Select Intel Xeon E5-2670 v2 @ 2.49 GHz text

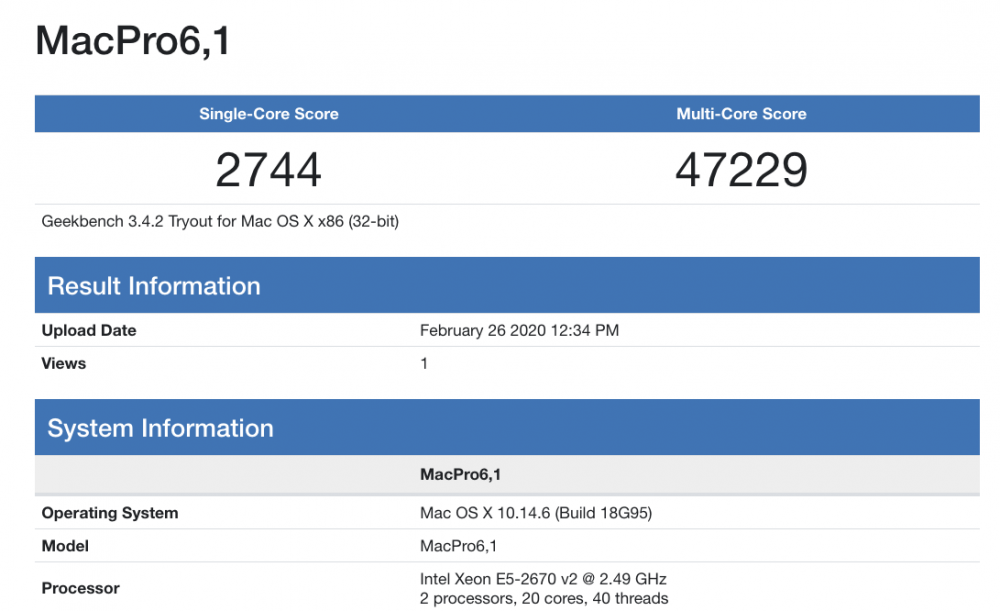pyautogui.click(x=543, y=579)
